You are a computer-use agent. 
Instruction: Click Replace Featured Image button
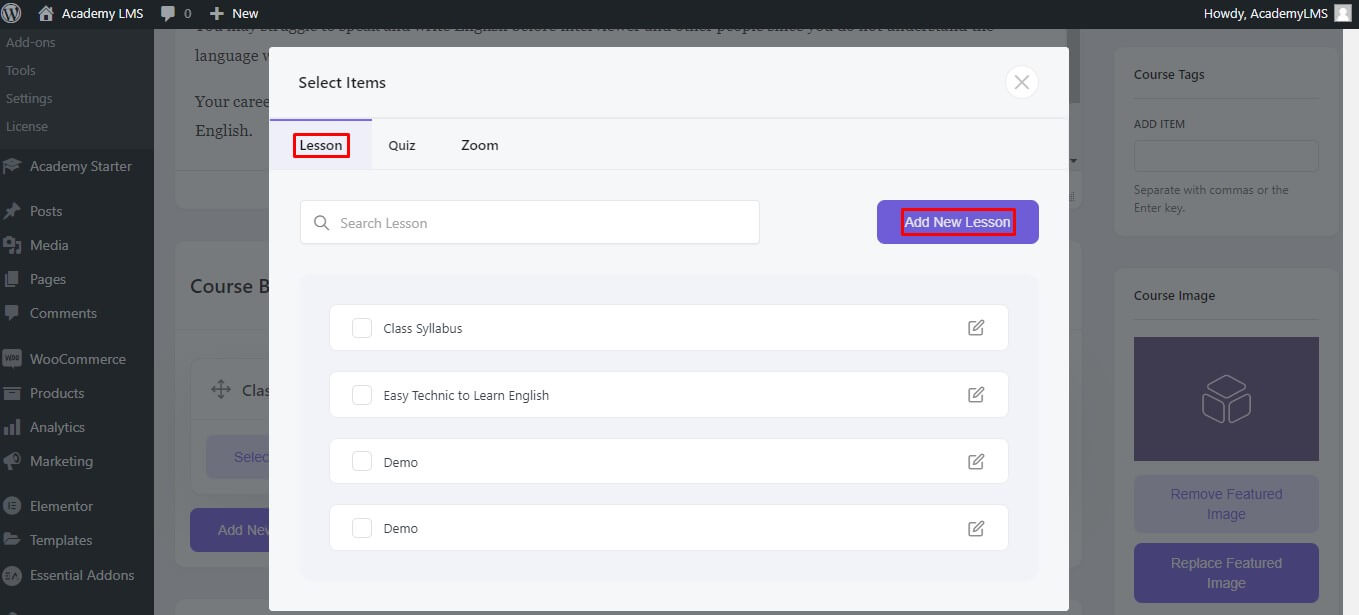1226,573
